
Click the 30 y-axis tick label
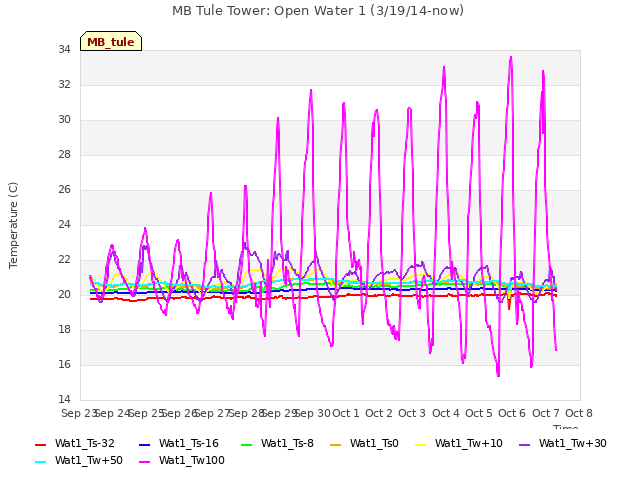[x=64, y=120]
